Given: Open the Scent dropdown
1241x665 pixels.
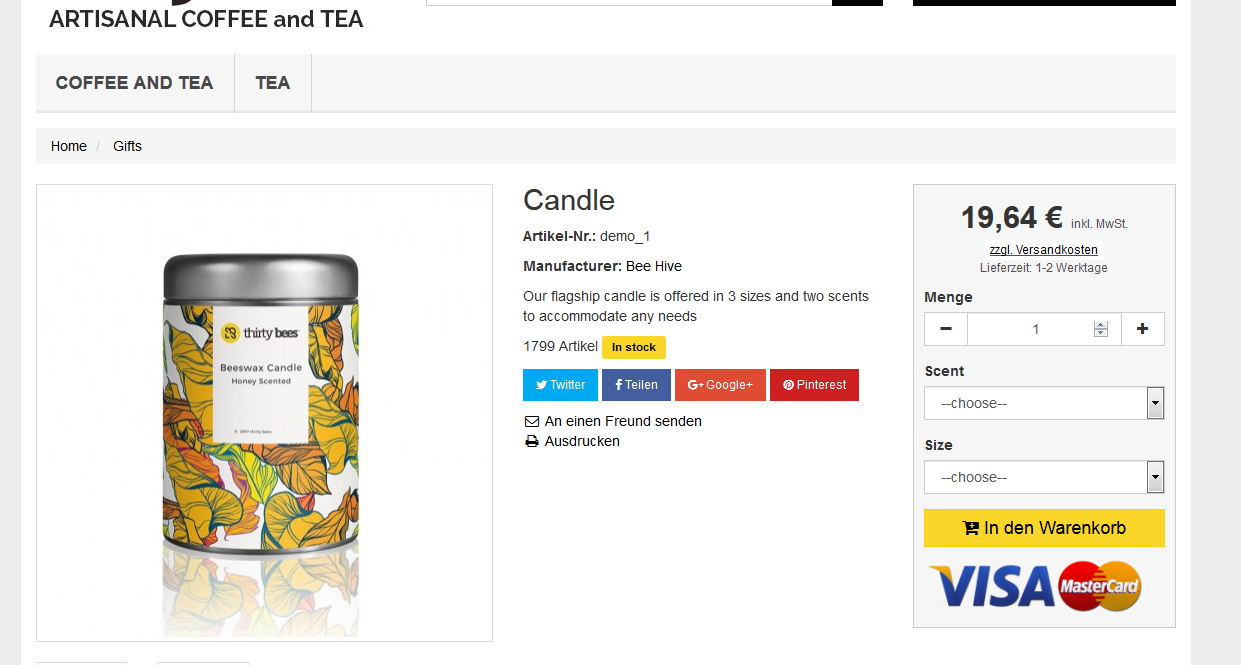Looking at the screenshot, I should (1044, 404).
